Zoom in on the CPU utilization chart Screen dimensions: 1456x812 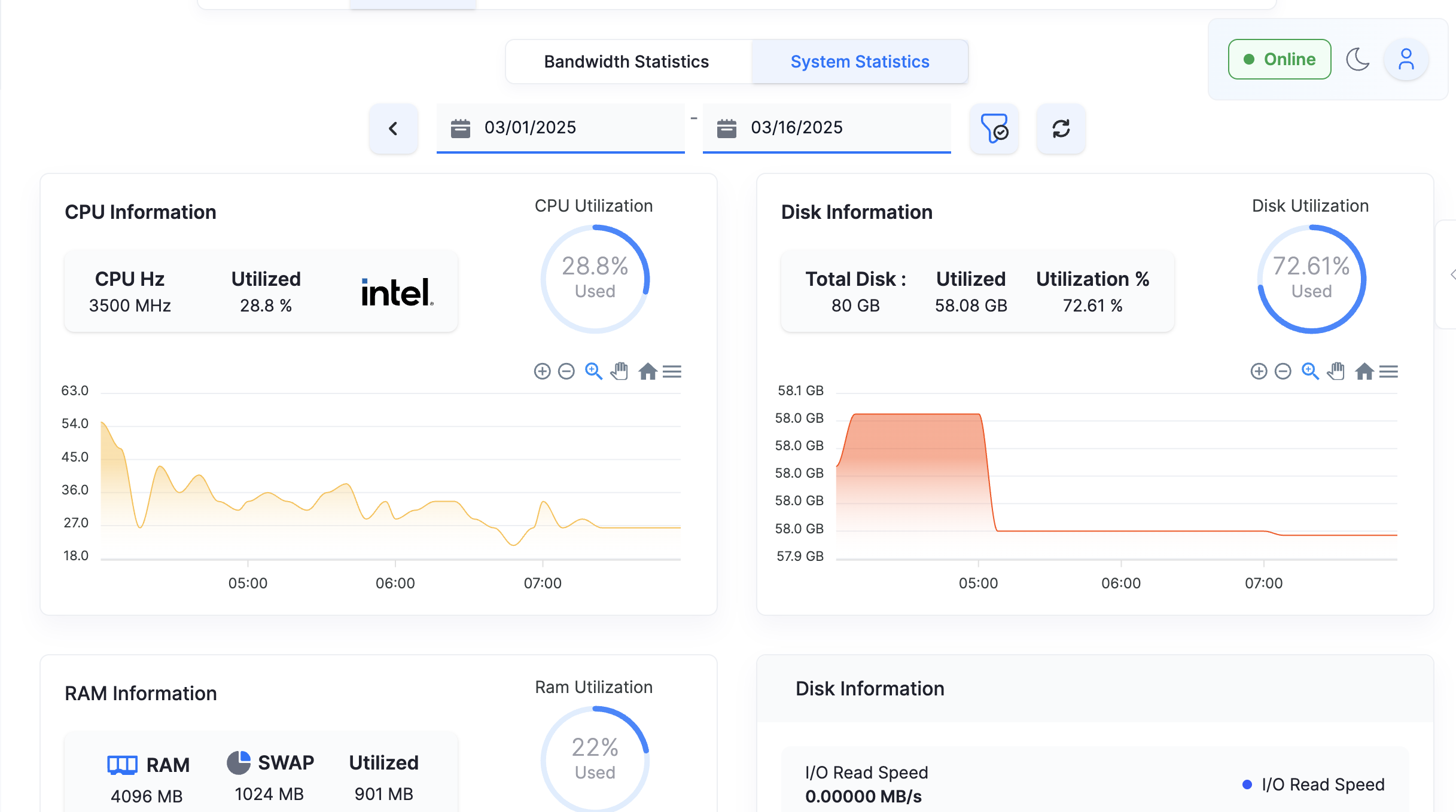coord(541,371)
